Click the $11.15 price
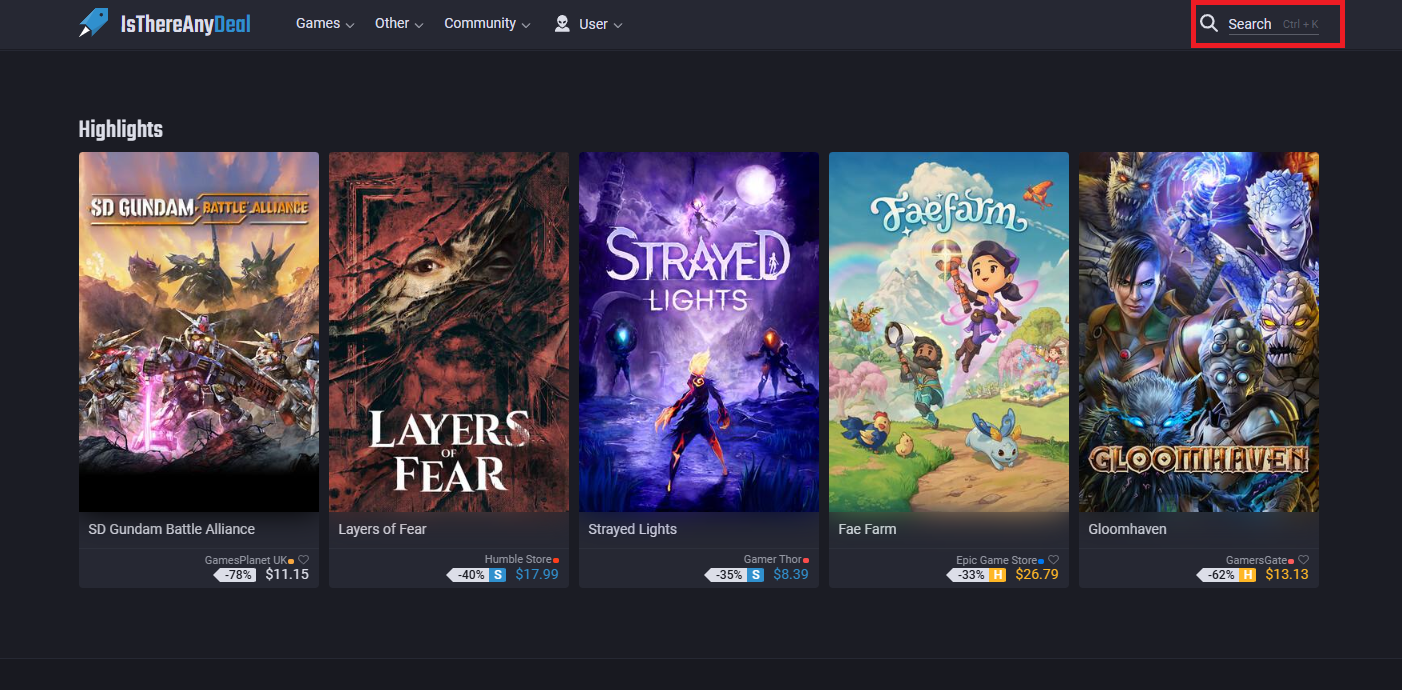This screenshot has width=1402, height=690. tap(287, 575)
